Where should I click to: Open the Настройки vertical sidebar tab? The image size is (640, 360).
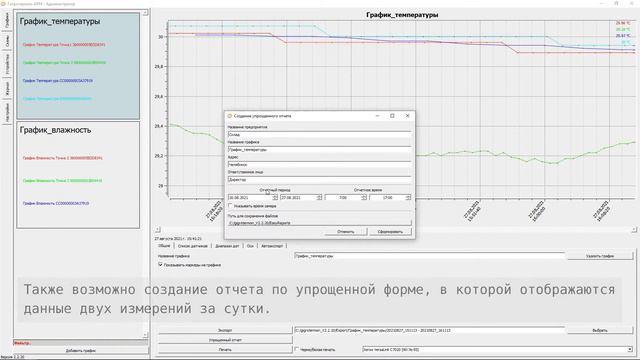(7, 112)
